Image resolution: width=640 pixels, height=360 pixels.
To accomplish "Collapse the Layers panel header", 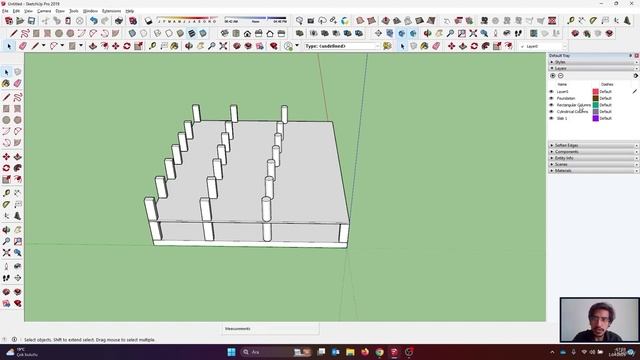I will (x=593, y=68).
